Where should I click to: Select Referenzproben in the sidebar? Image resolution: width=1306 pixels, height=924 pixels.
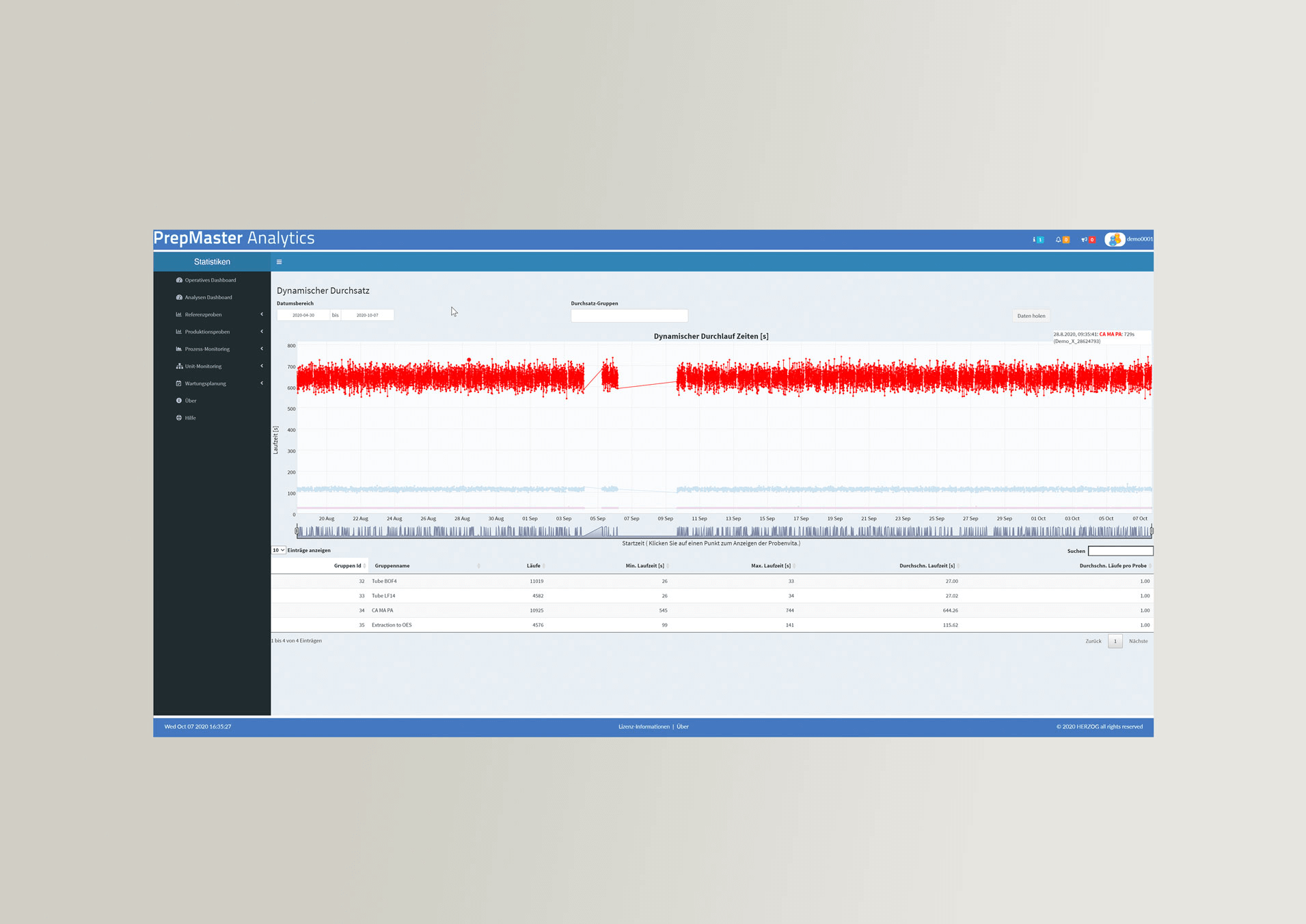point(203,314)
